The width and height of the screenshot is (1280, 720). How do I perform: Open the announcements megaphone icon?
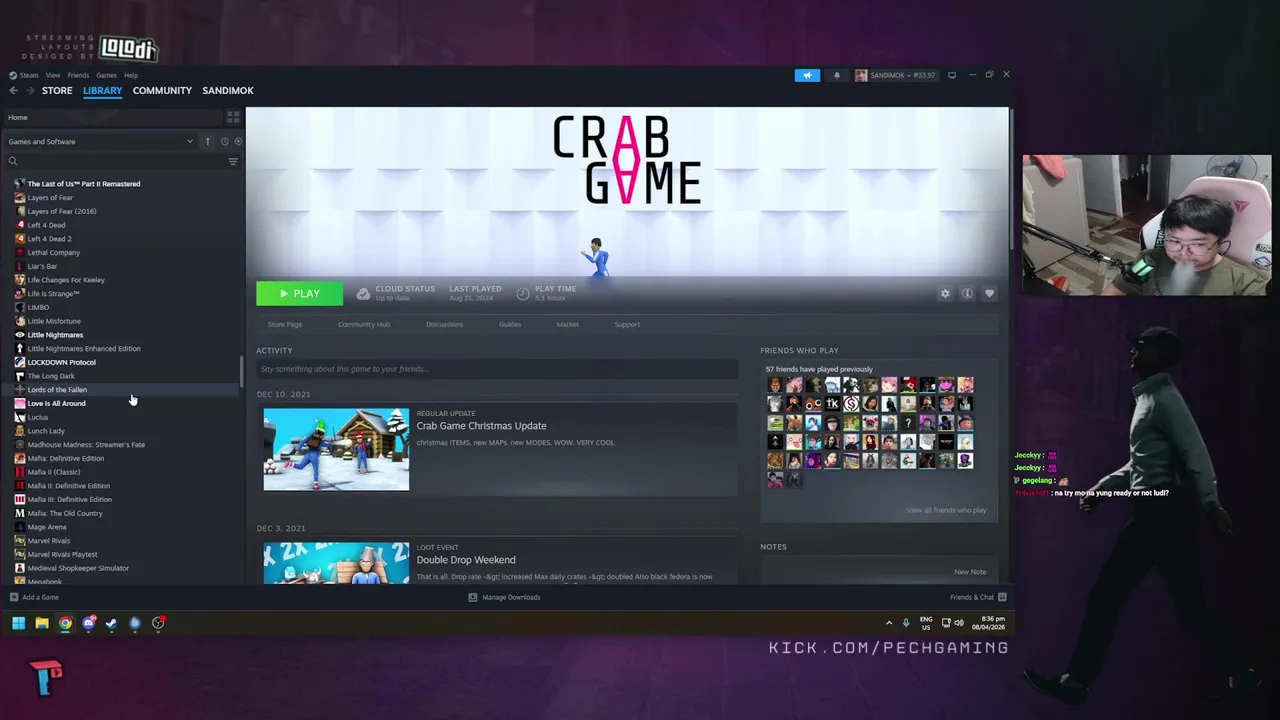click(807, 75)
